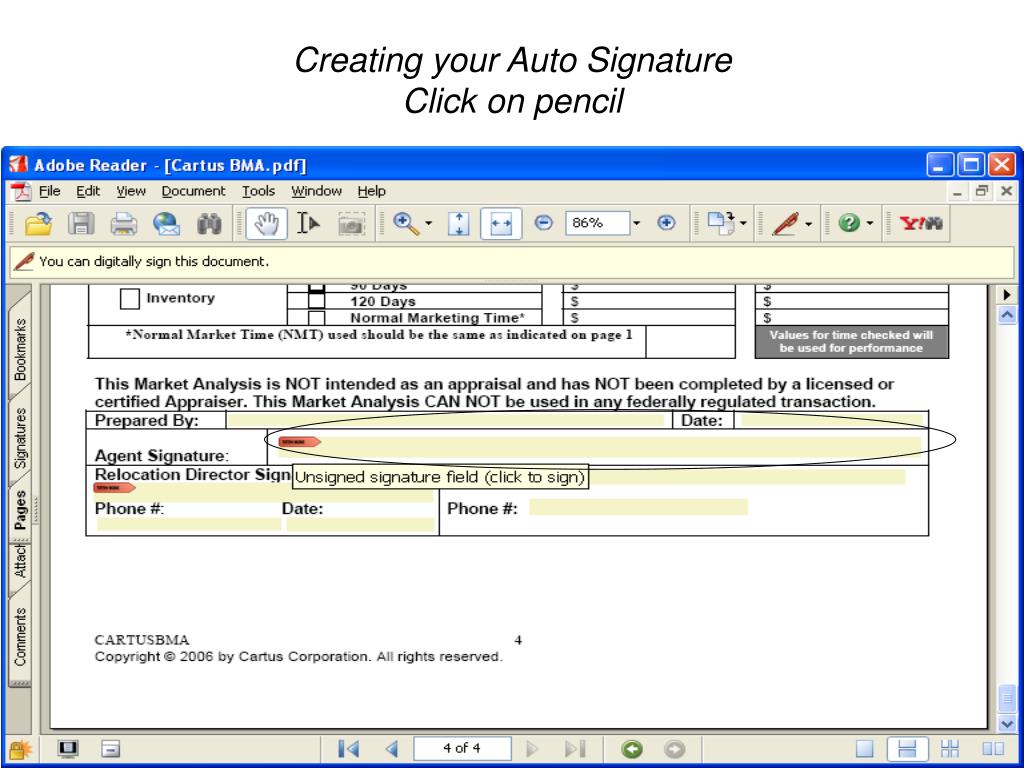Open the Sign pencil dropdown arrow

click(808, 223)
